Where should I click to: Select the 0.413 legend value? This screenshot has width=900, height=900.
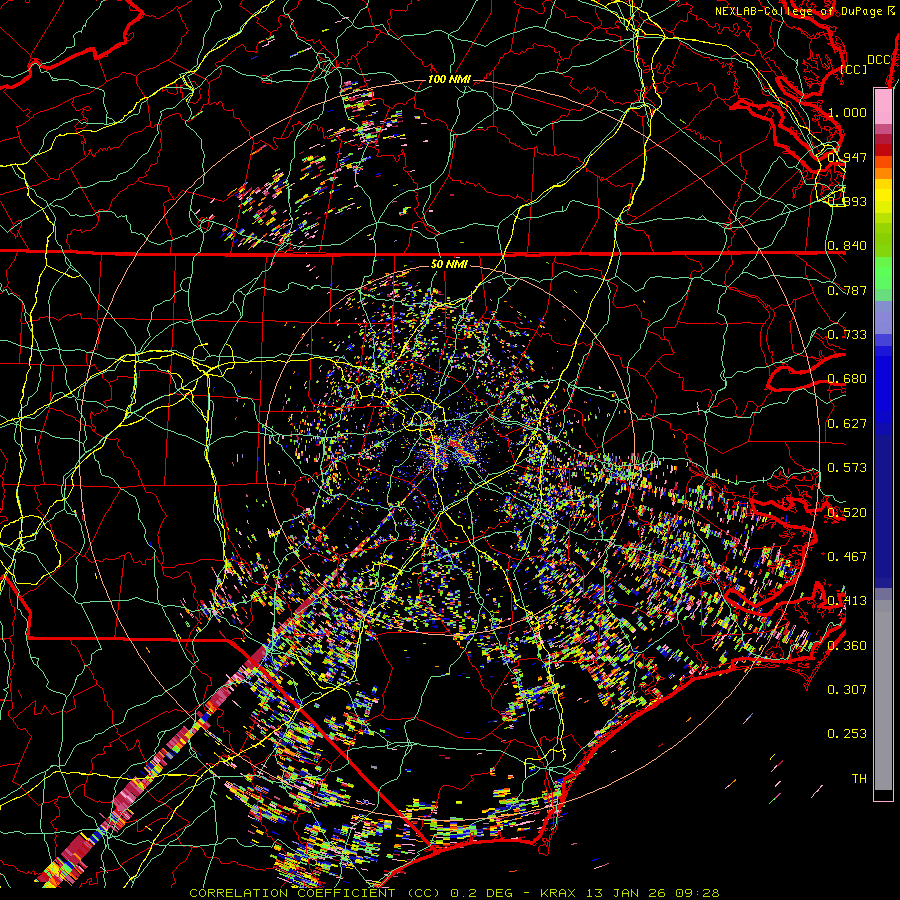[x=847, y=601]
